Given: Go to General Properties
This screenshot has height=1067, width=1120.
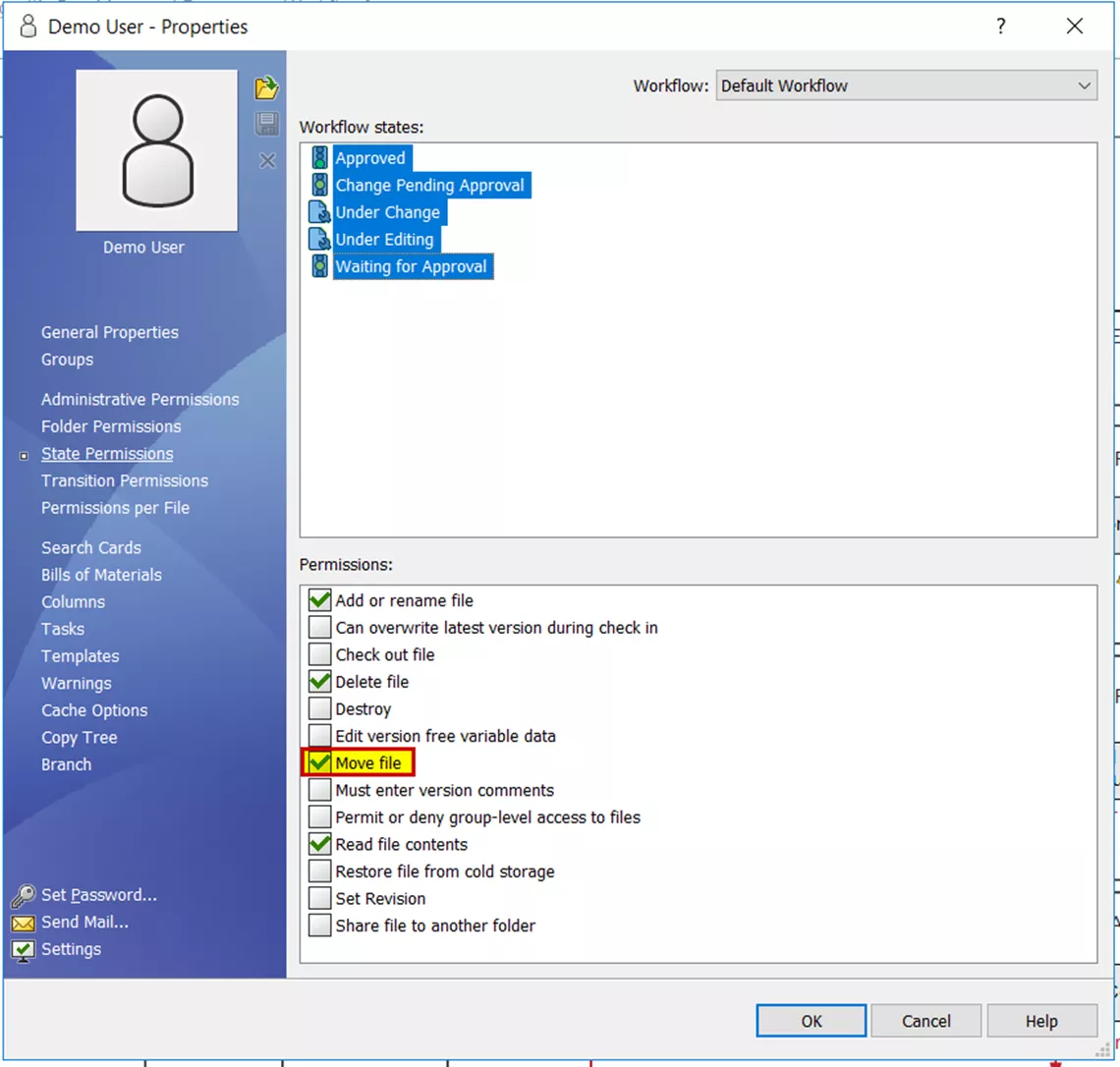Looking at the screenshot, I should click(x=110, y=332).
